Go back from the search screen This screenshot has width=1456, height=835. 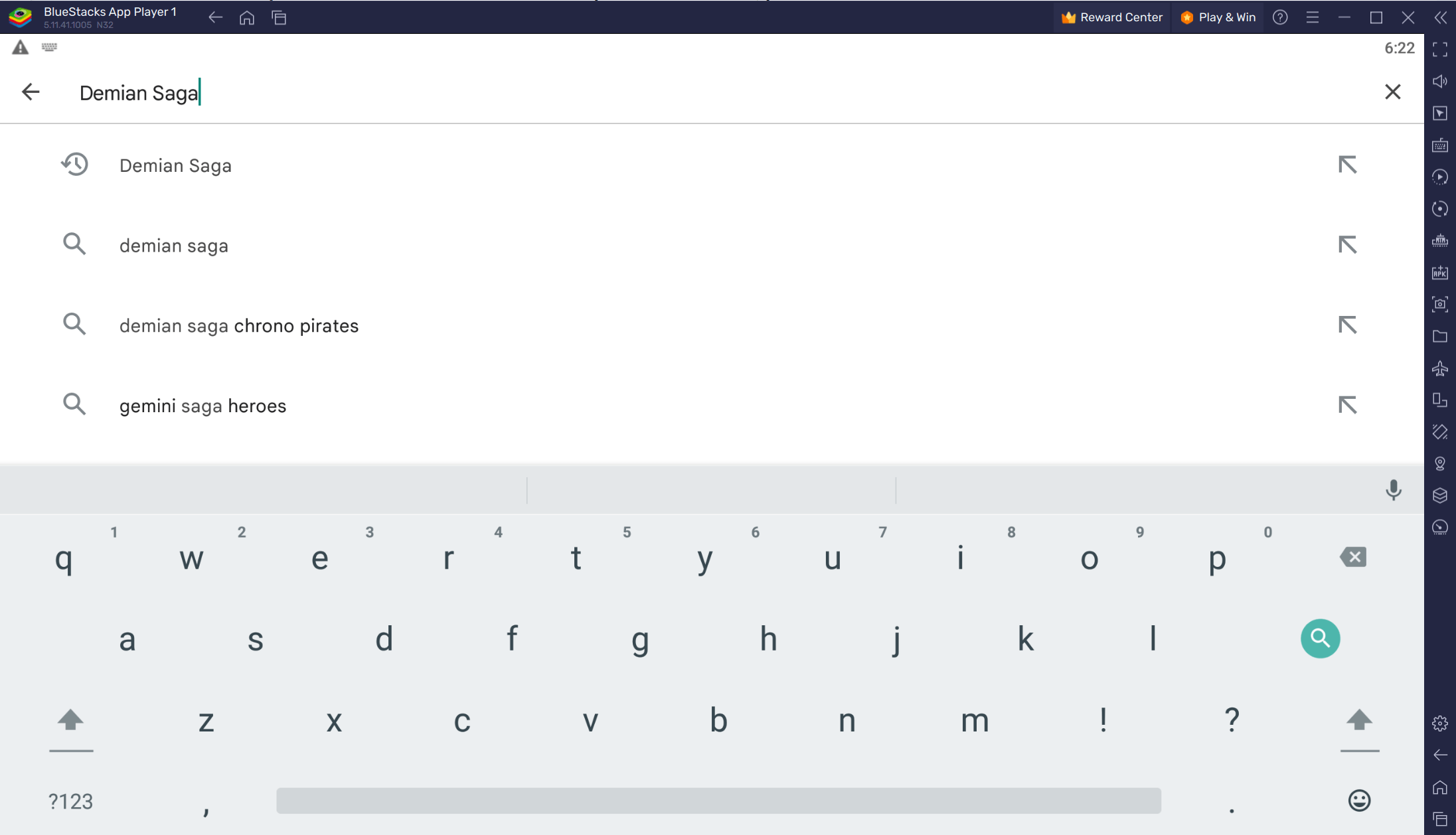[31, 92]
